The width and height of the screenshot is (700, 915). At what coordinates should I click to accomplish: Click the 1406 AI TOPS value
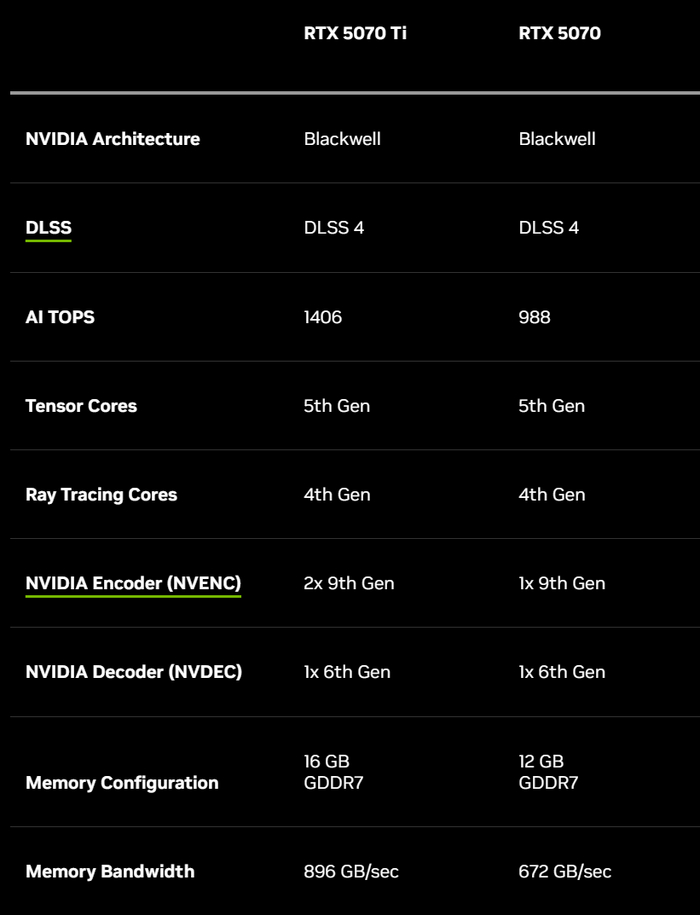(x=323, y=317)
